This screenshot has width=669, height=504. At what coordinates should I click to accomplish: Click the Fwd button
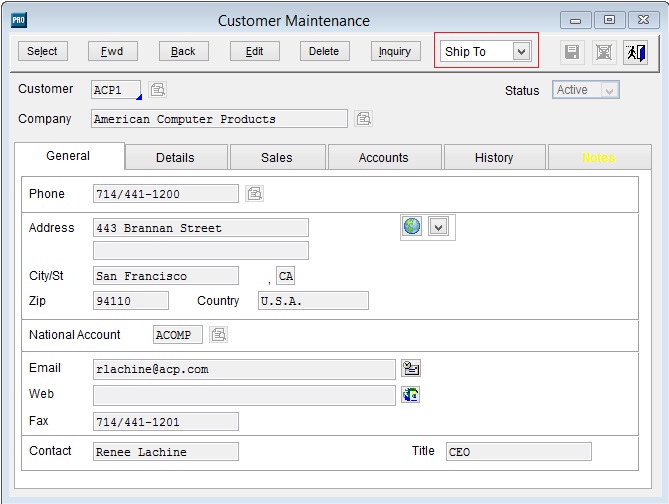113,51
